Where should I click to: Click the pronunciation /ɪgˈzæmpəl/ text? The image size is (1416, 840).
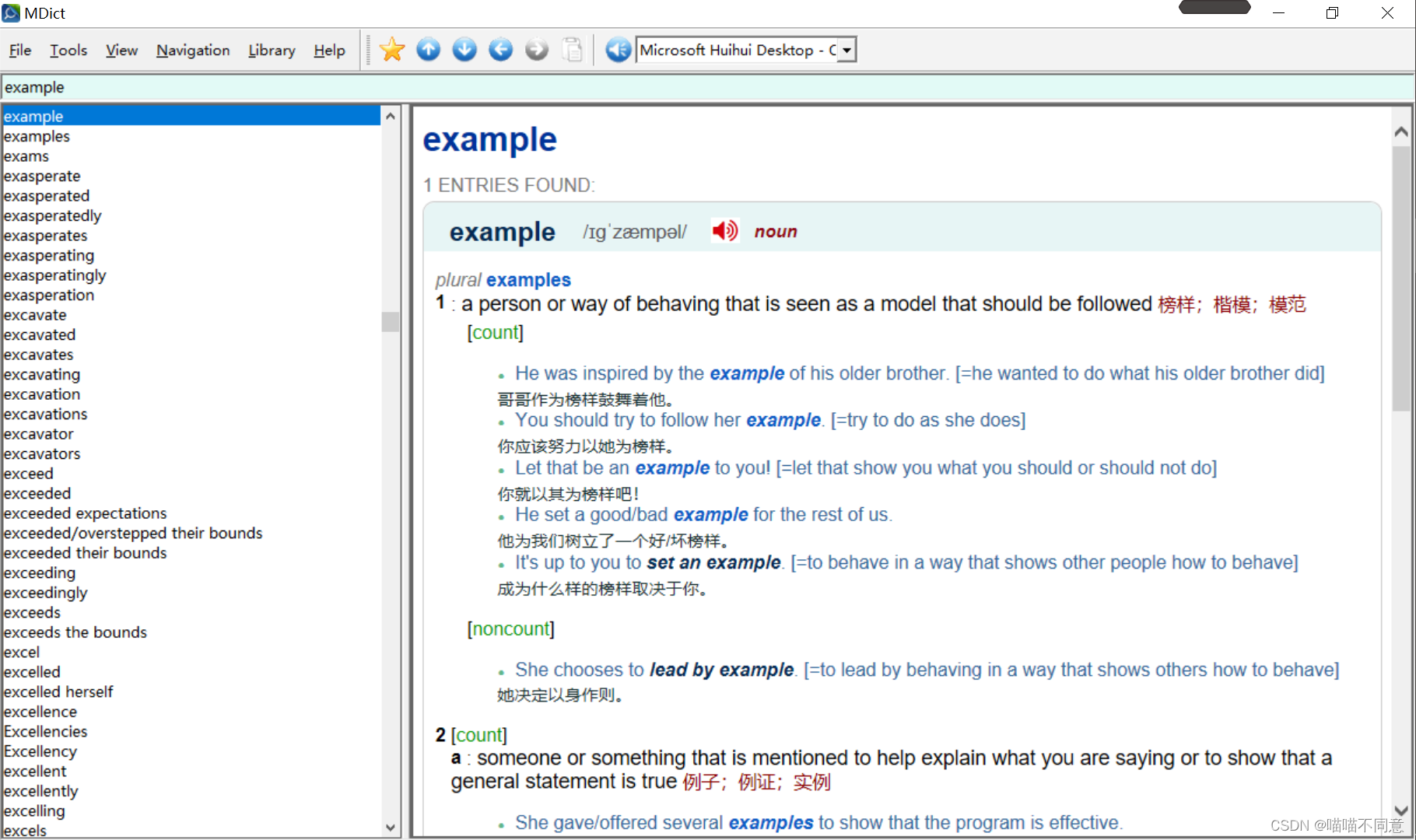point(635,232)
